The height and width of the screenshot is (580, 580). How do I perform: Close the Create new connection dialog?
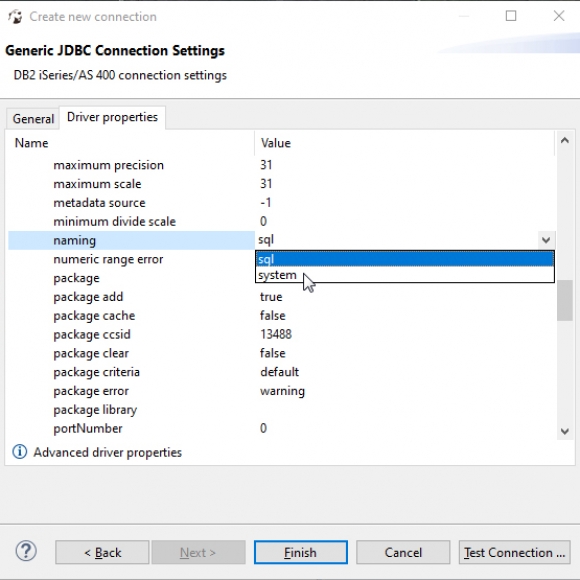(x=559, y=16)
